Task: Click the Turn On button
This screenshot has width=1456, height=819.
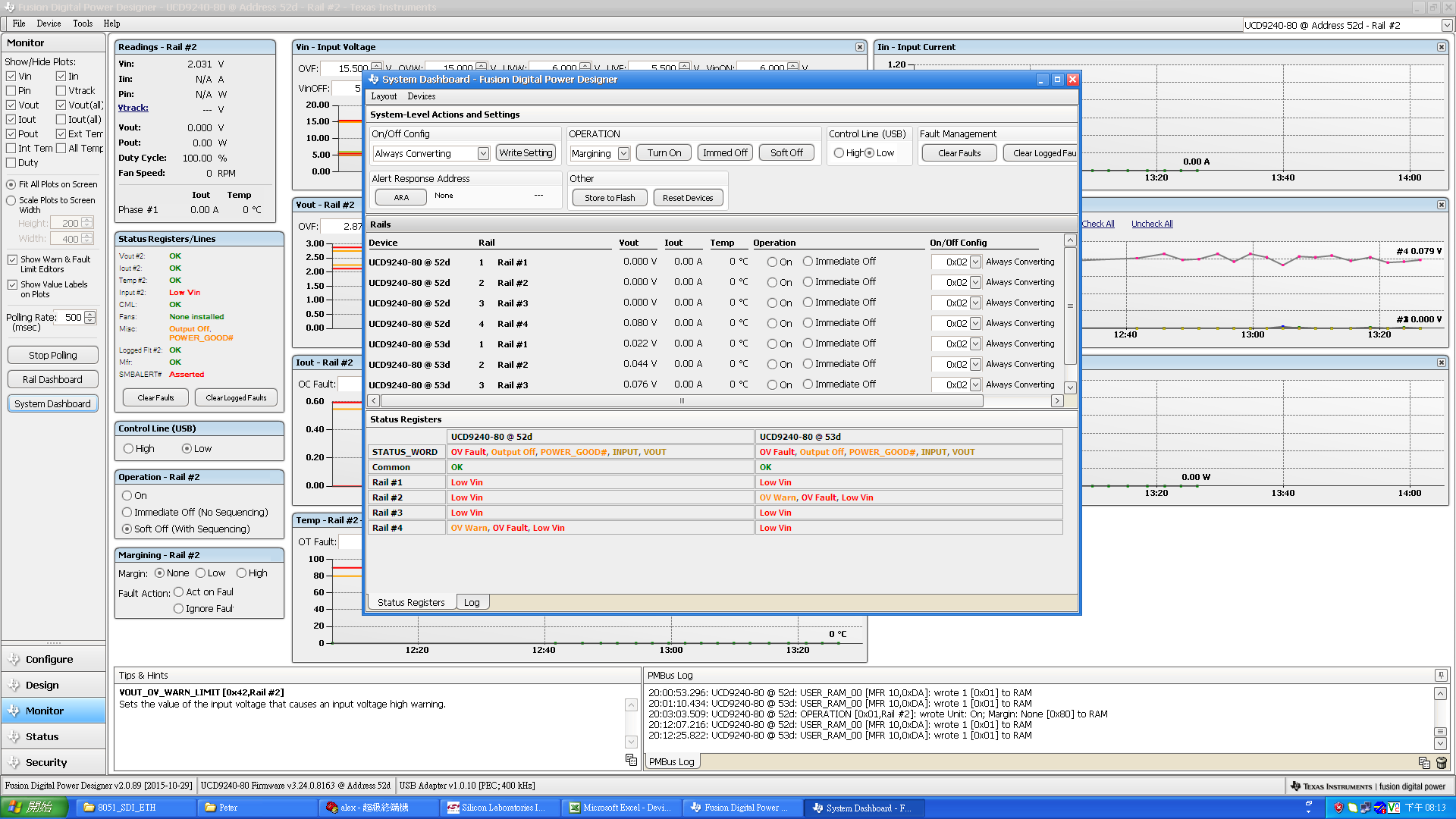Action: (x=664, y=152)
